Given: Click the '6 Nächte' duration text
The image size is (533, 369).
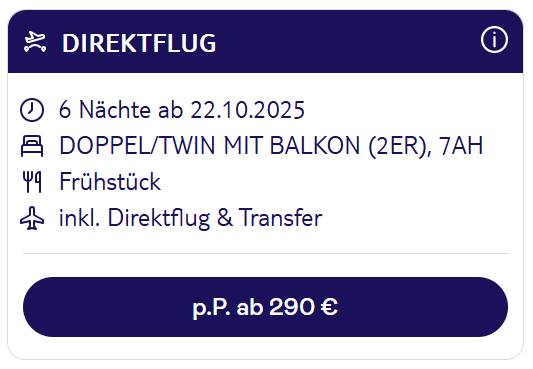Looking at the screenshot, I should (x=105, y=110).
